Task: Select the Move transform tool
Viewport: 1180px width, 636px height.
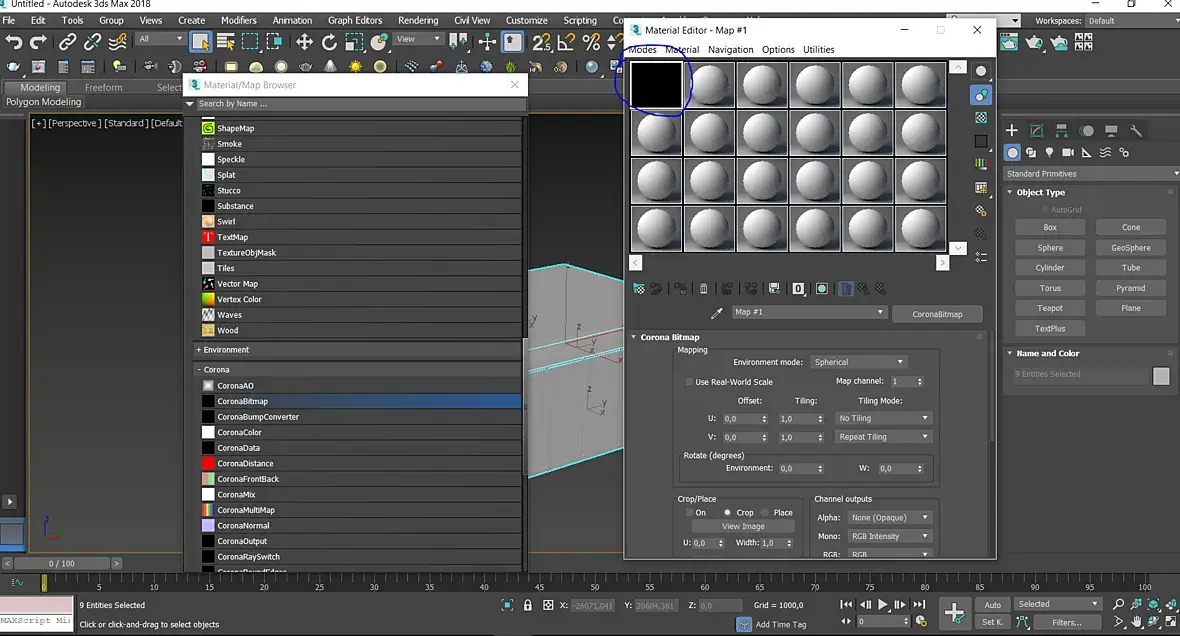Action: [x=304, y=42]
